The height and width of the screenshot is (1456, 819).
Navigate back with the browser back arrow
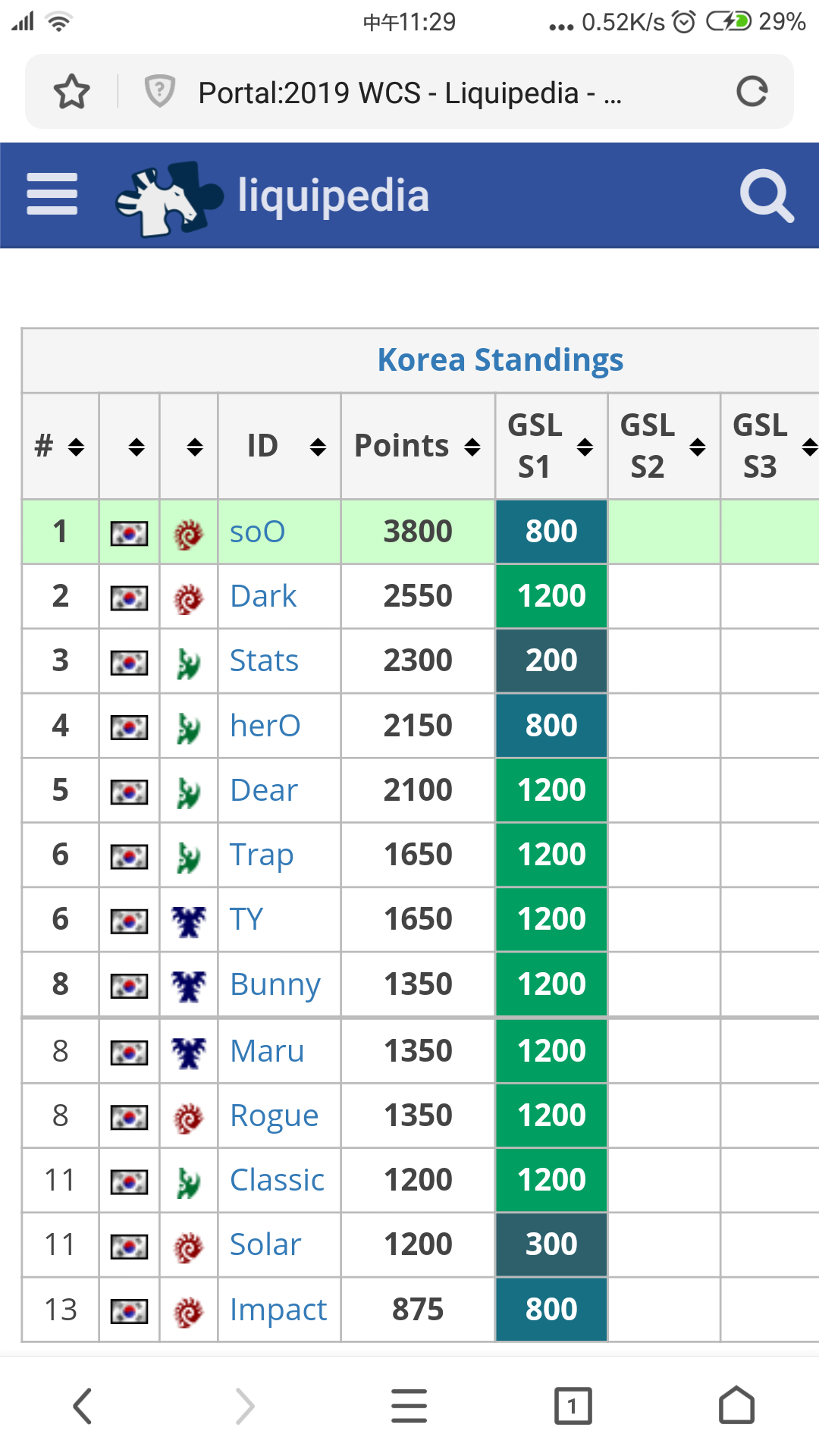tap(83, 1407)
